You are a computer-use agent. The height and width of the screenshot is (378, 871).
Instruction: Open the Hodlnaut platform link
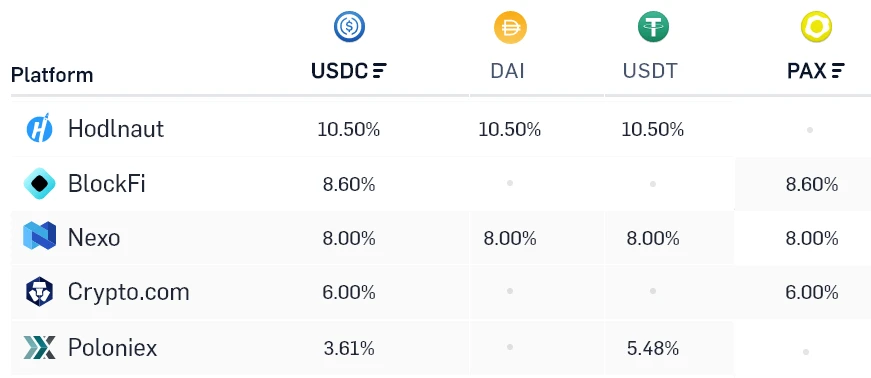pos(116,128)
